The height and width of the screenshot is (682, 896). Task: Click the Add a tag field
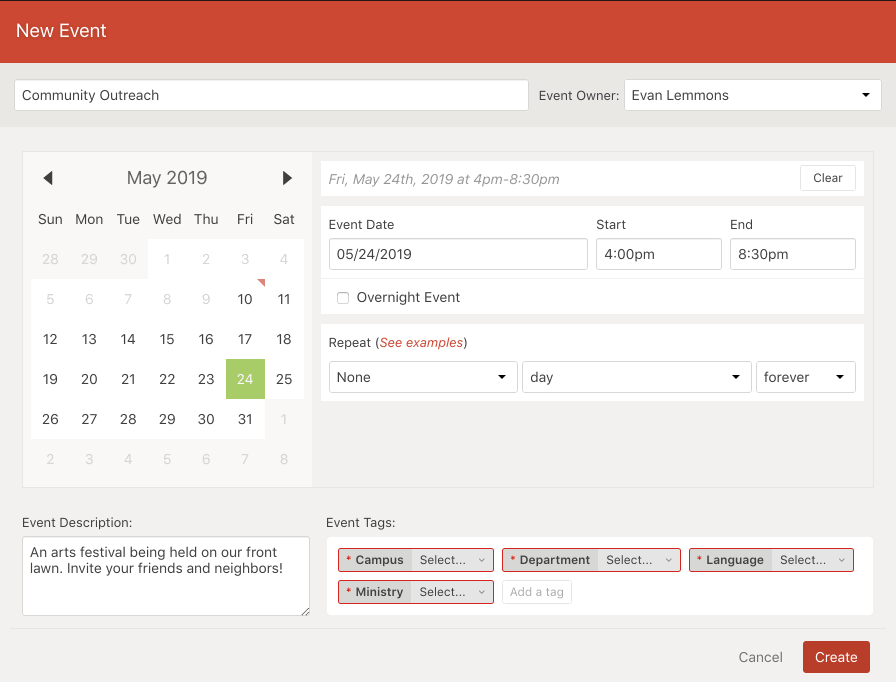(537, 592)
